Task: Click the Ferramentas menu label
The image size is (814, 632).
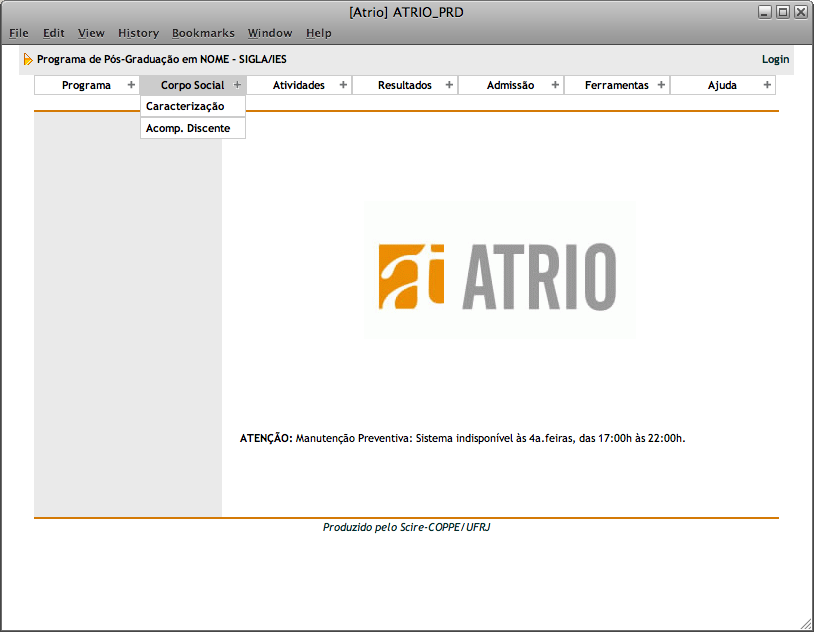Action: 616,85
